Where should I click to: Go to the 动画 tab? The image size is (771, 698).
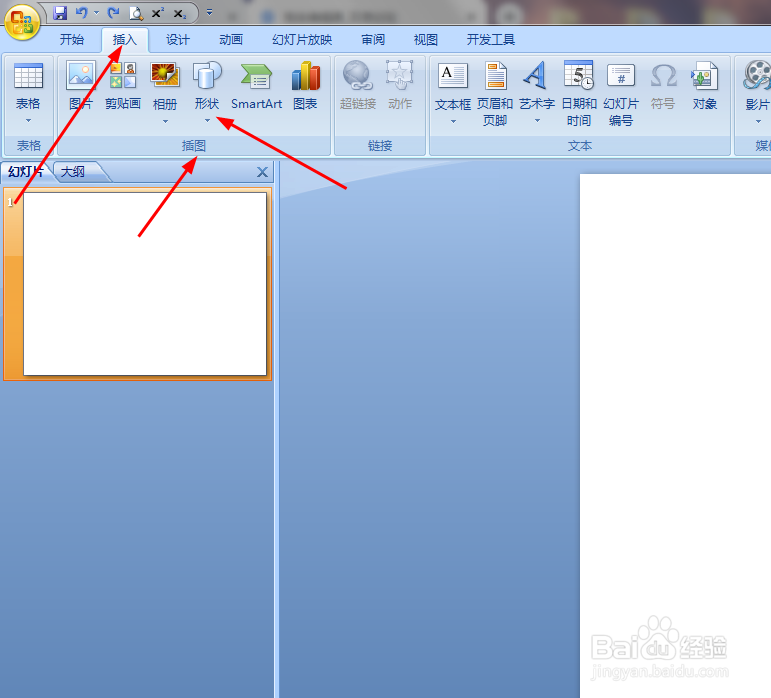point(231,39)
